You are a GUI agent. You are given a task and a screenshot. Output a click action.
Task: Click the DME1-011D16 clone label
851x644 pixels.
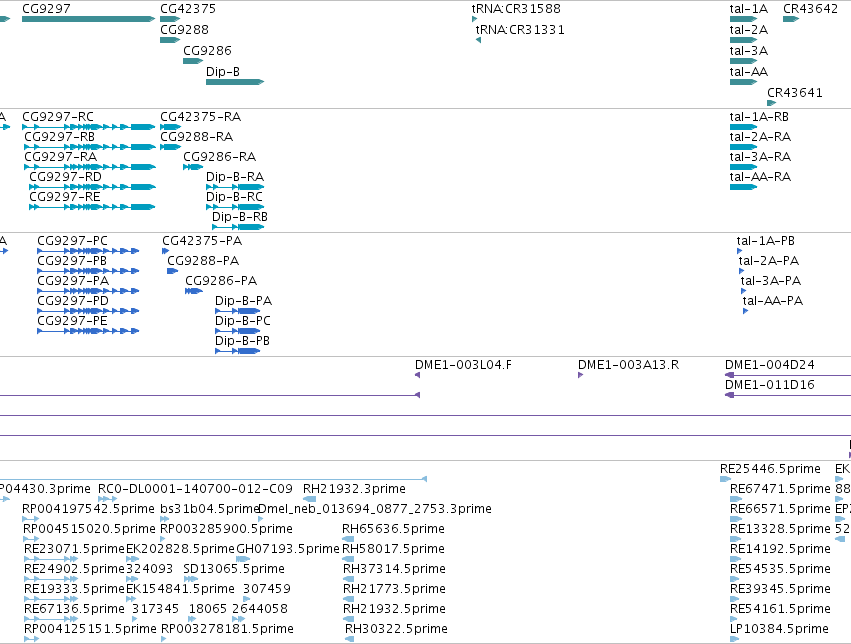click(x=770, y=385)
